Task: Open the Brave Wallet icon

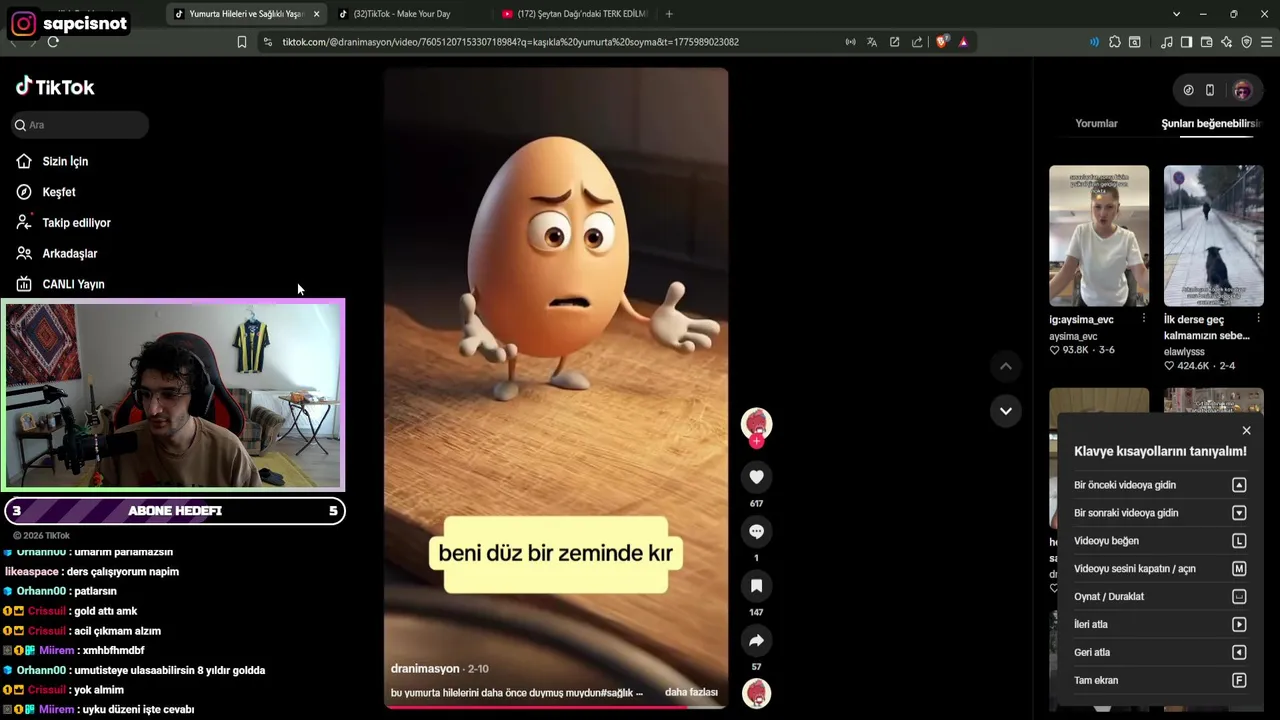Action: pos(1206,42)
